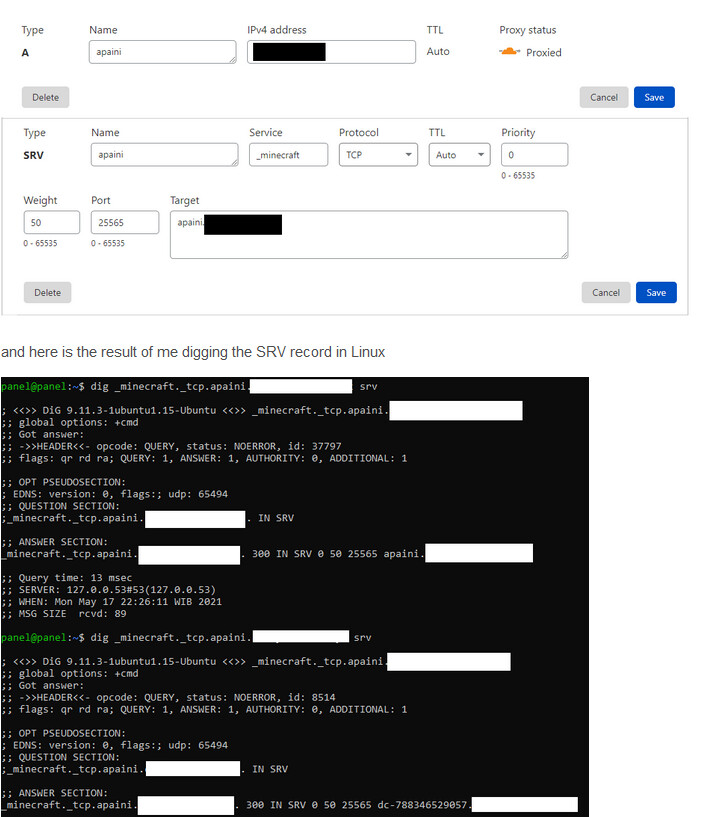This screenshot has height=817, width=724.
Task: Cancel editing the A record
Action: coord(603,97)
